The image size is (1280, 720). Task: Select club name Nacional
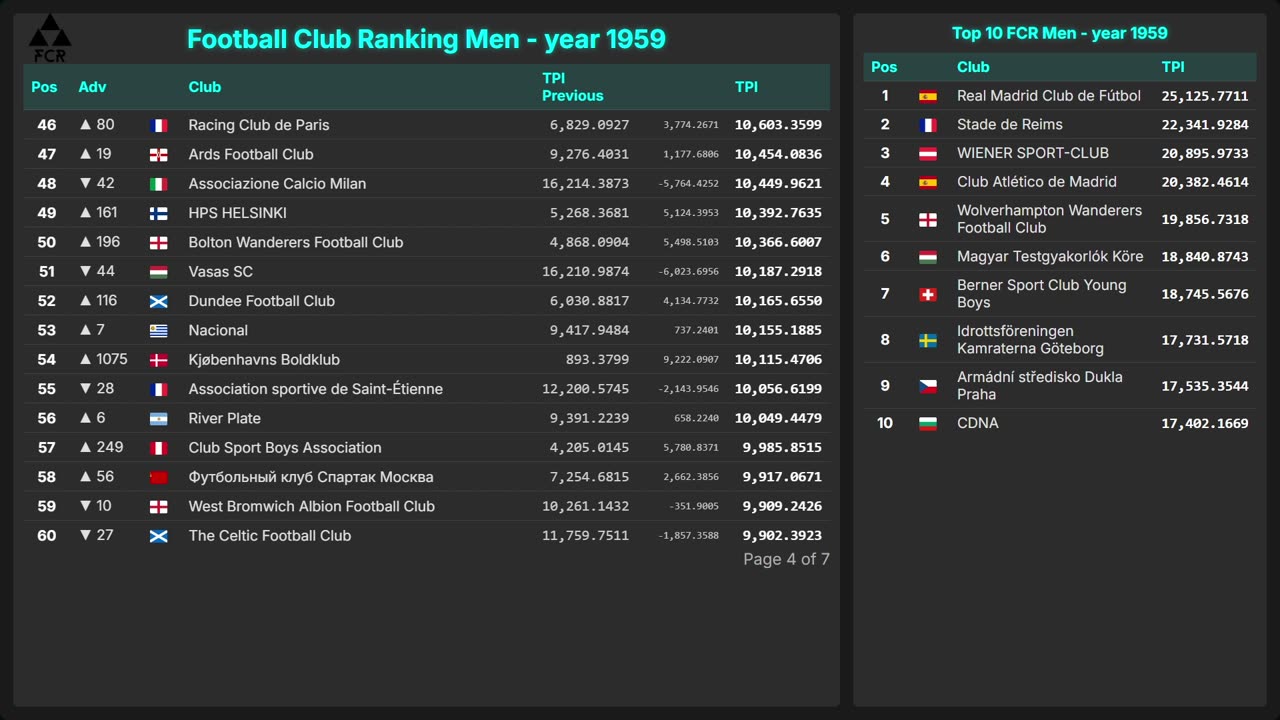pyautogui.click(x=218, y=330)
